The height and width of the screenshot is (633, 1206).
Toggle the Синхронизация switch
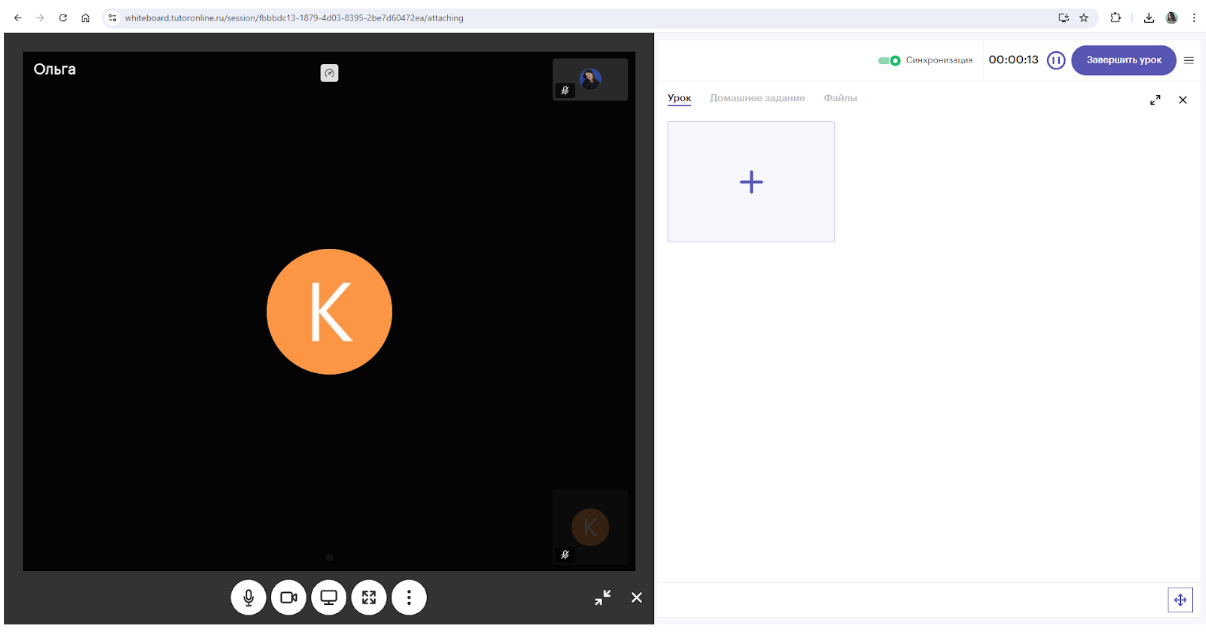(x=889, y=60)
